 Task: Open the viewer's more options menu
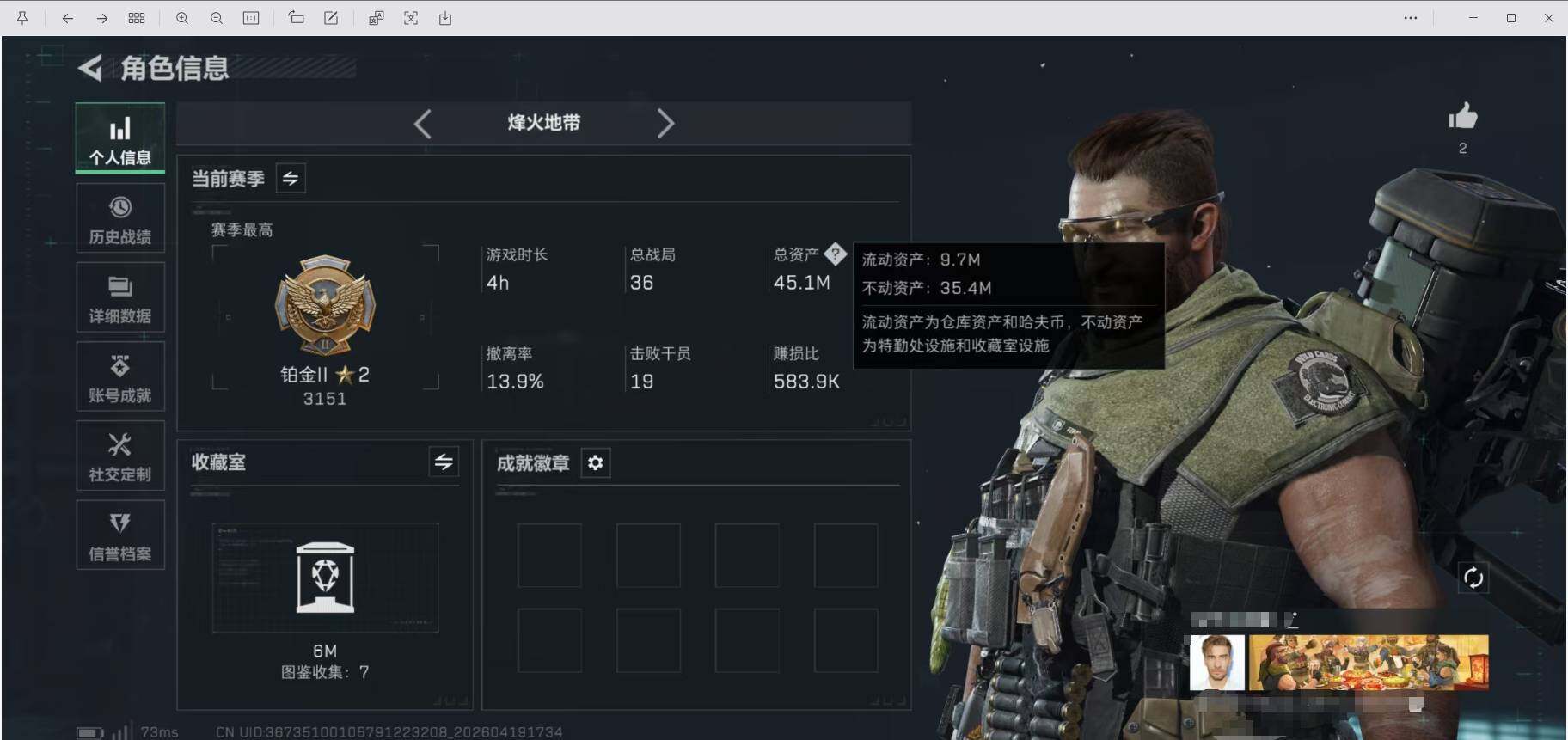[1411, 18]
